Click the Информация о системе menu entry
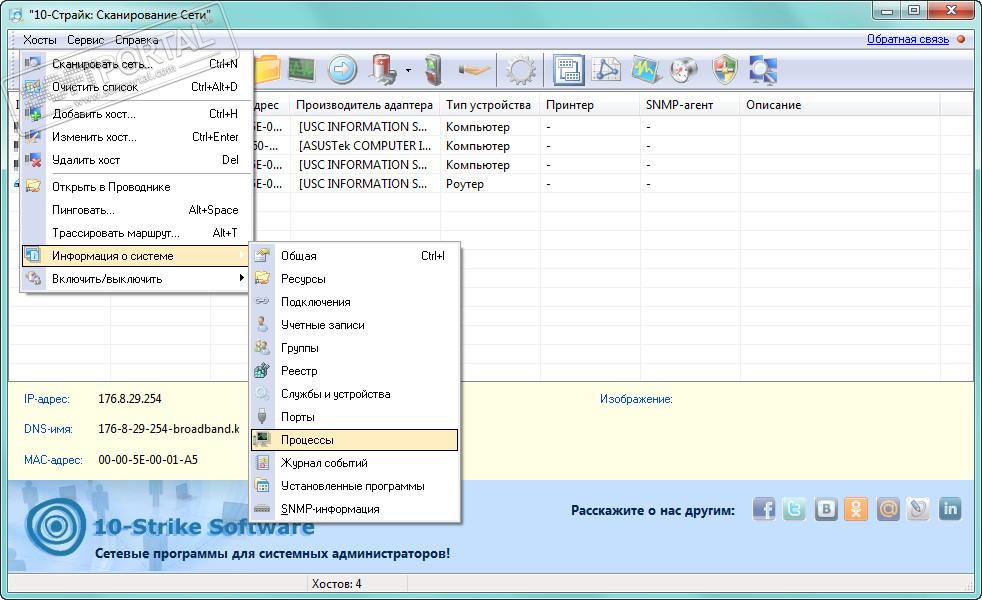The height and width of the screenshot is (600, 982). 136,256
